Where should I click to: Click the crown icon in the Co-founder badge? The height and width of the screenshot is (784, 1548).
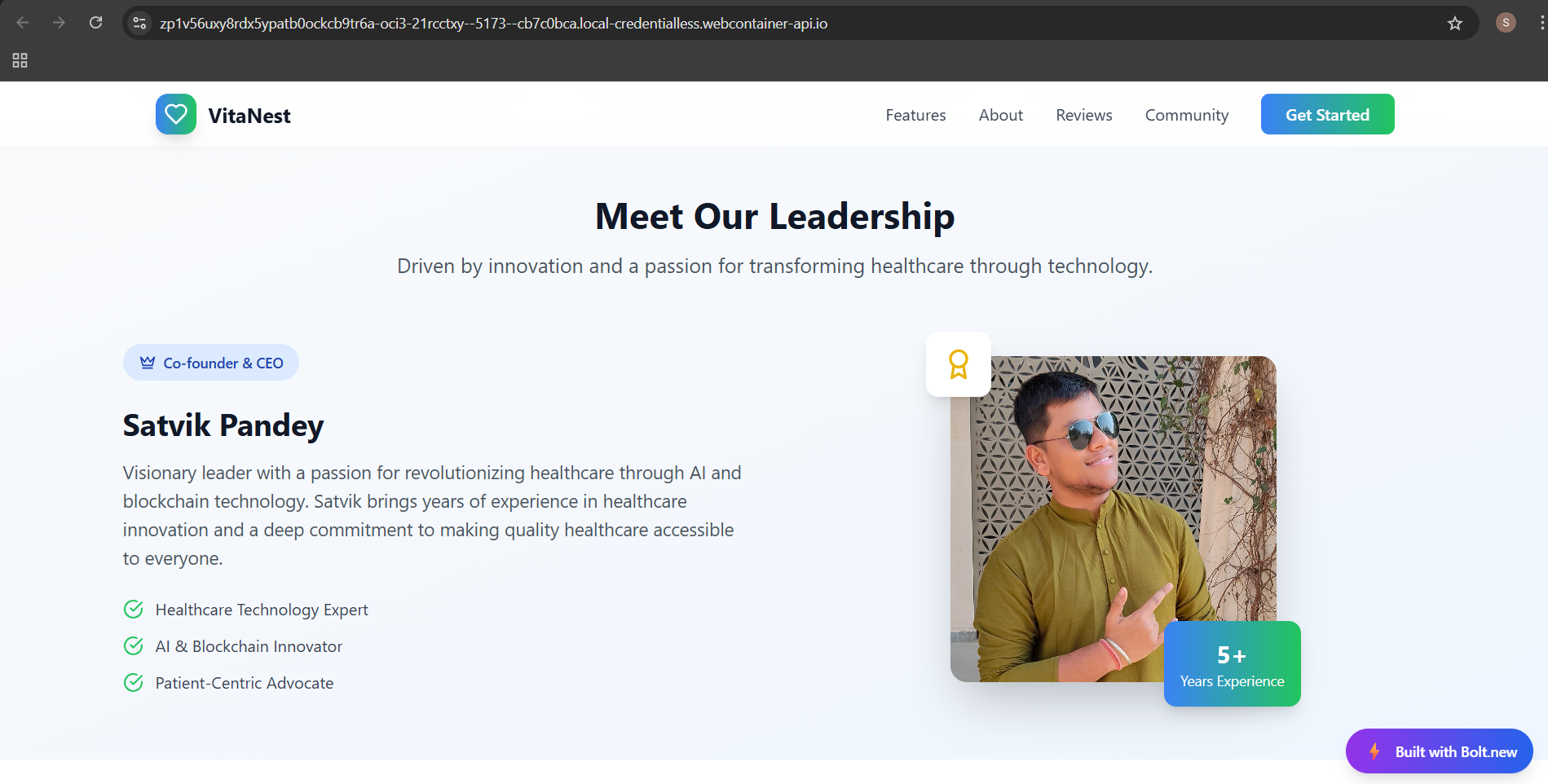coord(148,363)
